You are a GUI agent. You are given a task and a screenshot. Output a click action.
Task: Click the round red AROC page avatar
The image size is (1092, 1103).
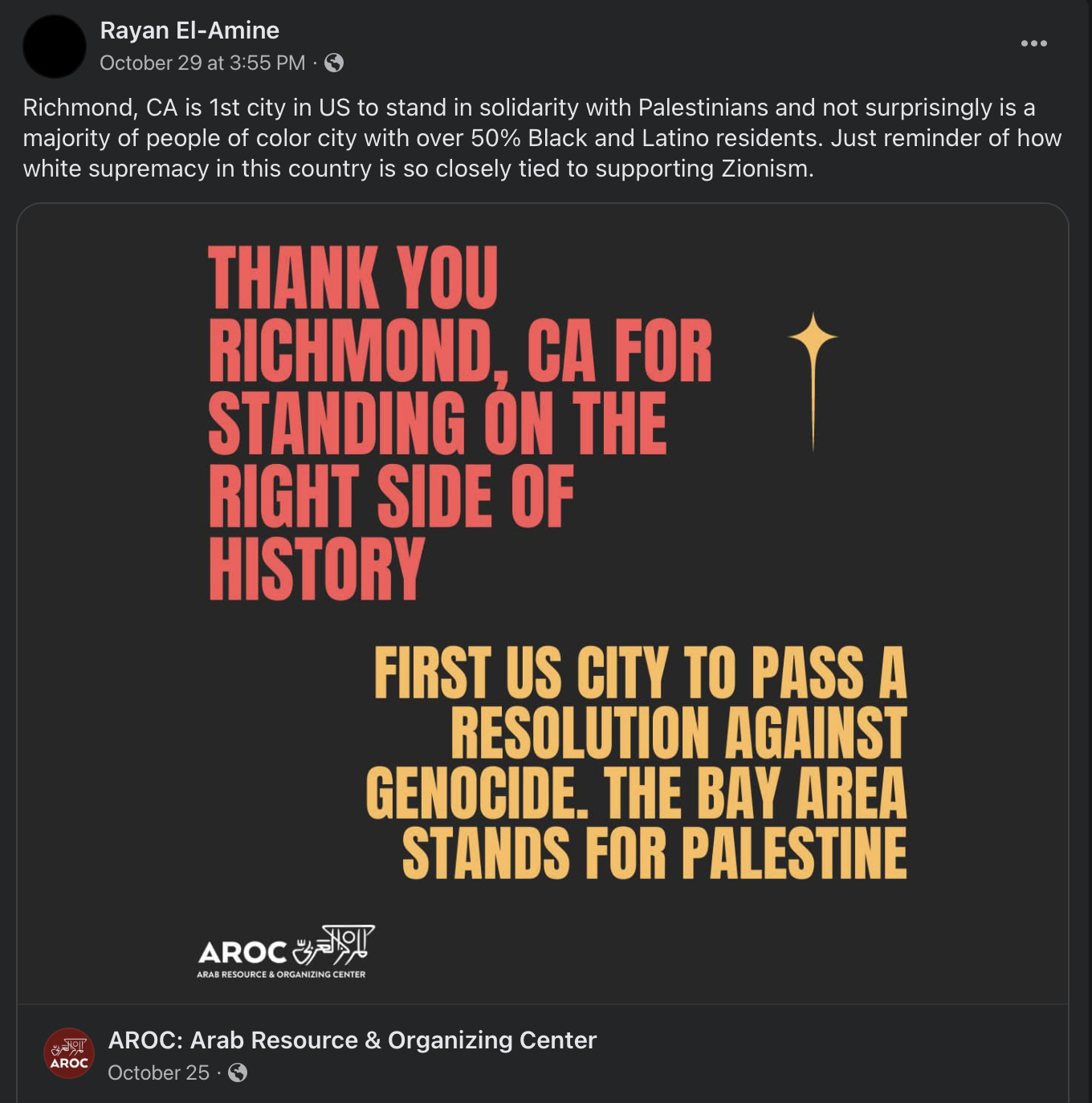(x=69, y=1053)
